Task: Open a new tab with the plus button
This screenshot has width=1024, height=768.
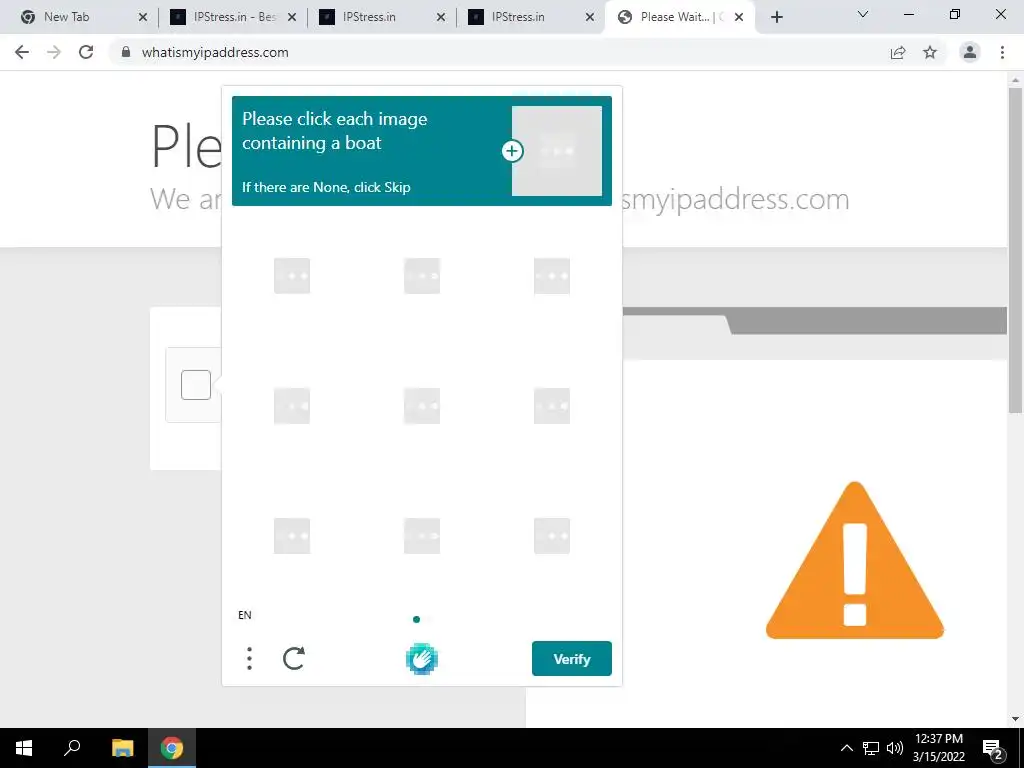Action: pyautogui.click(x=776, y=17)
